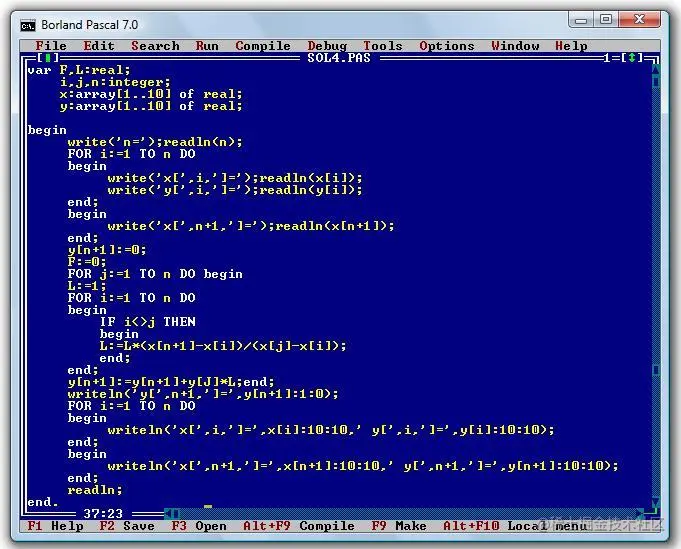Open the Options menu

point(446,46)
